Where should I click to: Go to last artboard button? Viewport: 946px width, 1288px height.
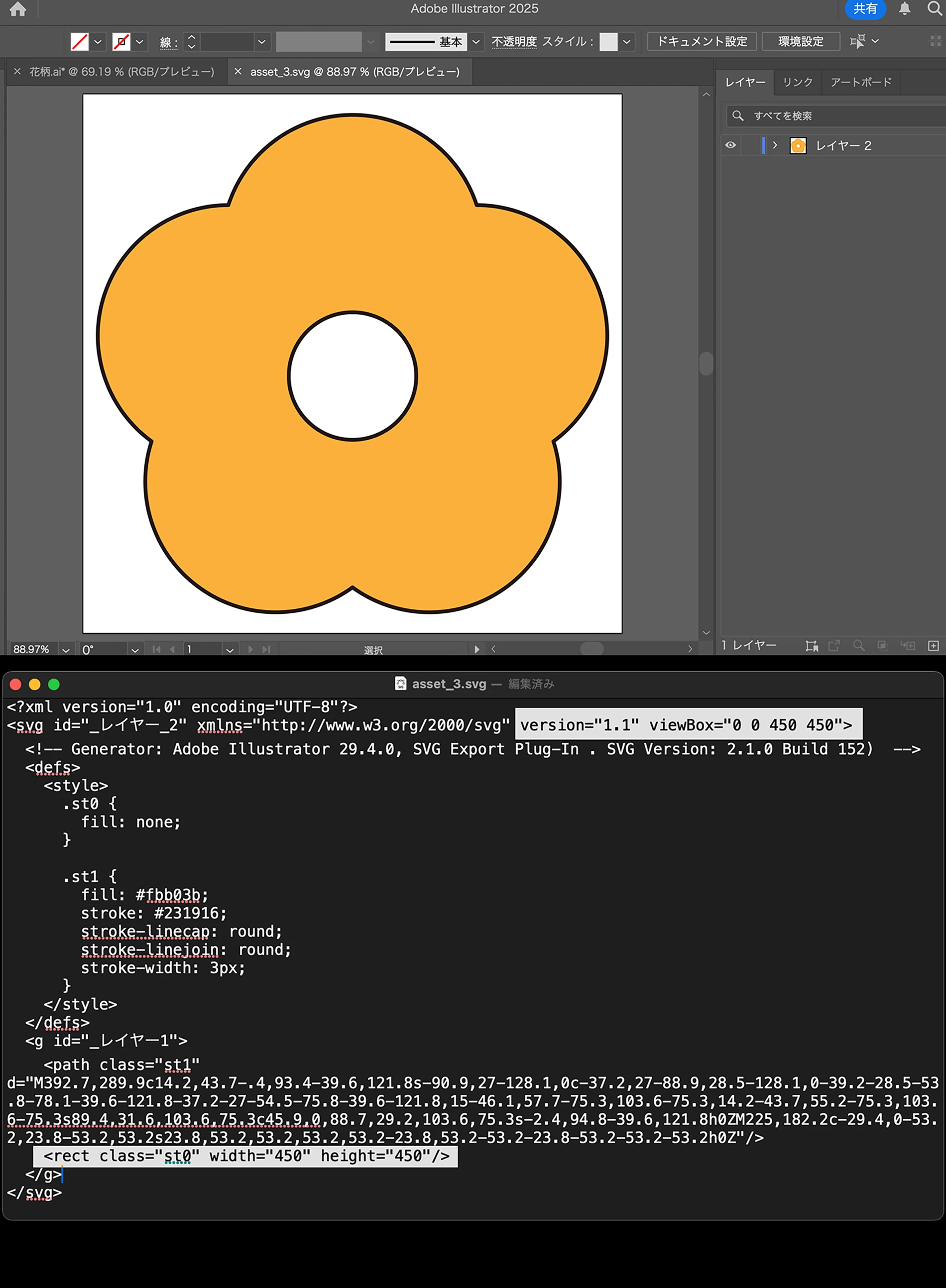[x=266, y=649]
